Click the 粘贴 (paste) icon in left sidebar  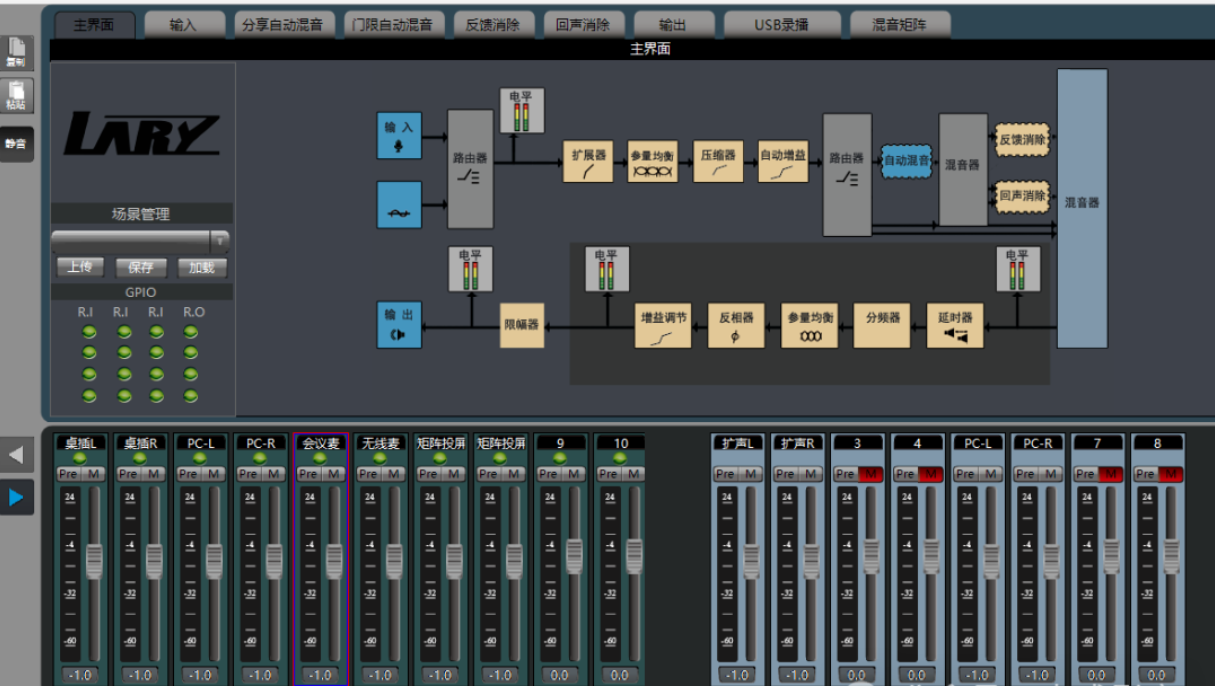coord(16,95)
